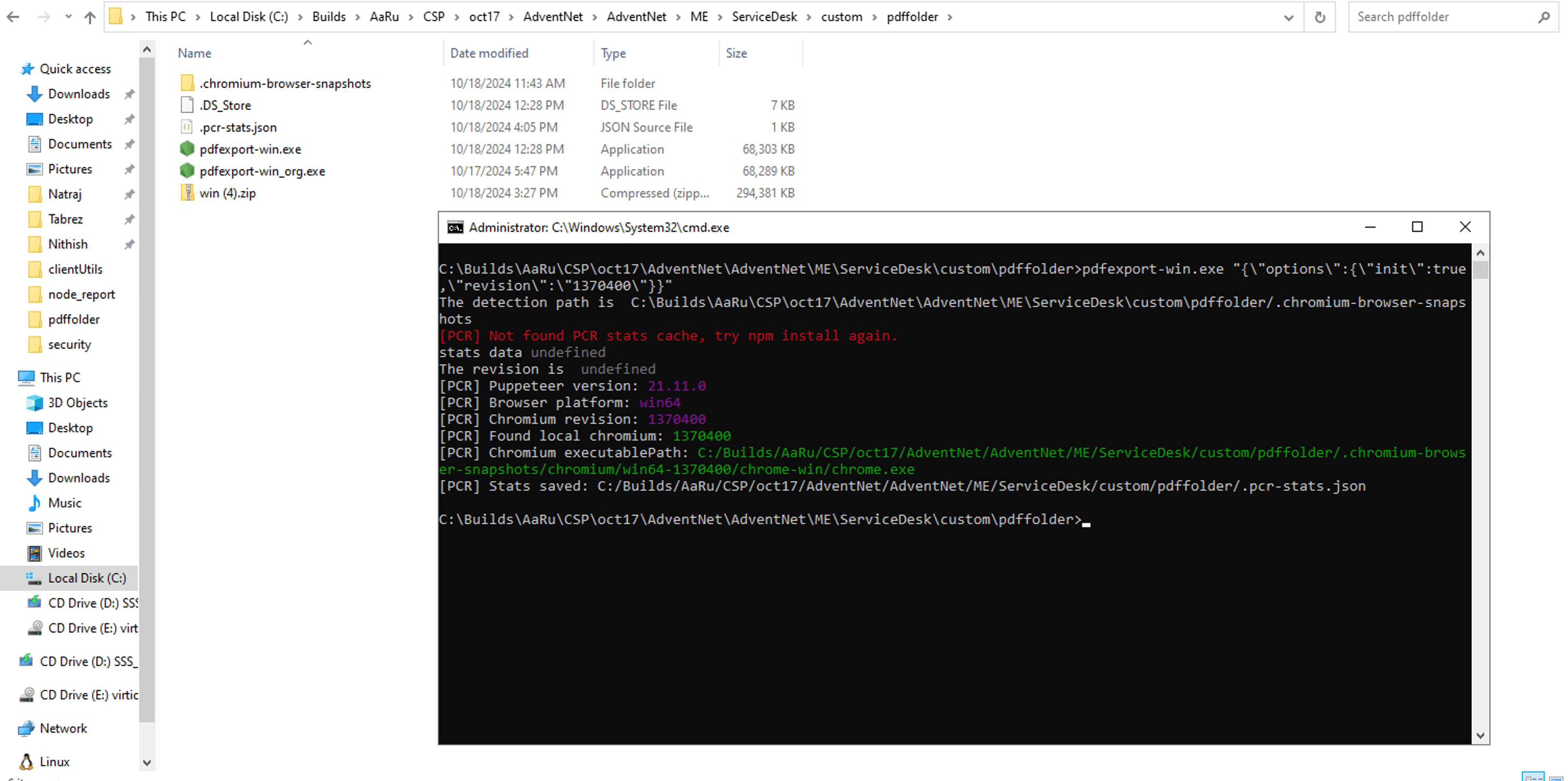Click the search magnifier icon
The height and width of the screenshot is (781, 1568).
click(x=1543, y=17)
